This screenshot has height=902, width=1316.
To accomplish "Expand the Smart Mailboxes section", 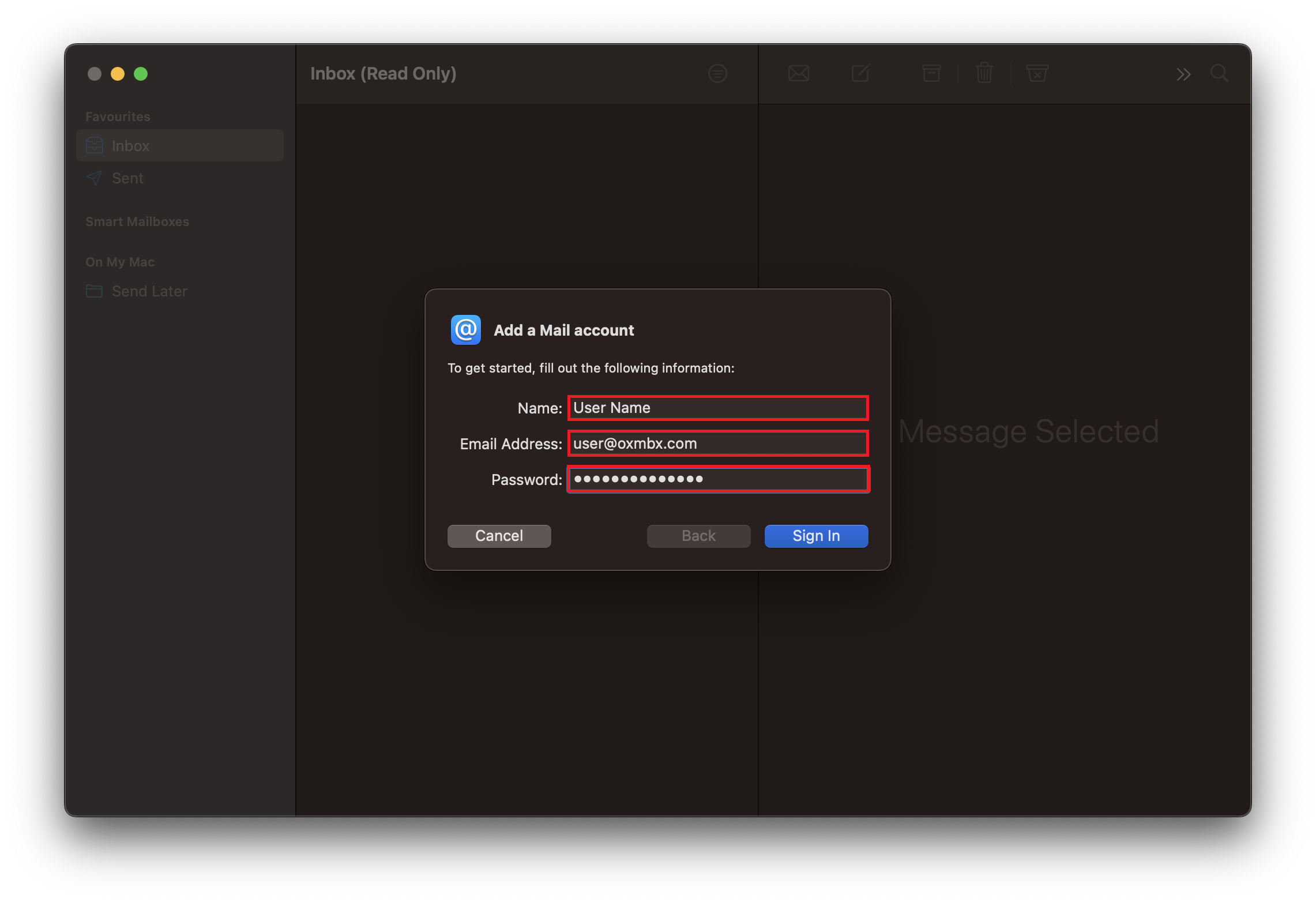I will point(137,221).
